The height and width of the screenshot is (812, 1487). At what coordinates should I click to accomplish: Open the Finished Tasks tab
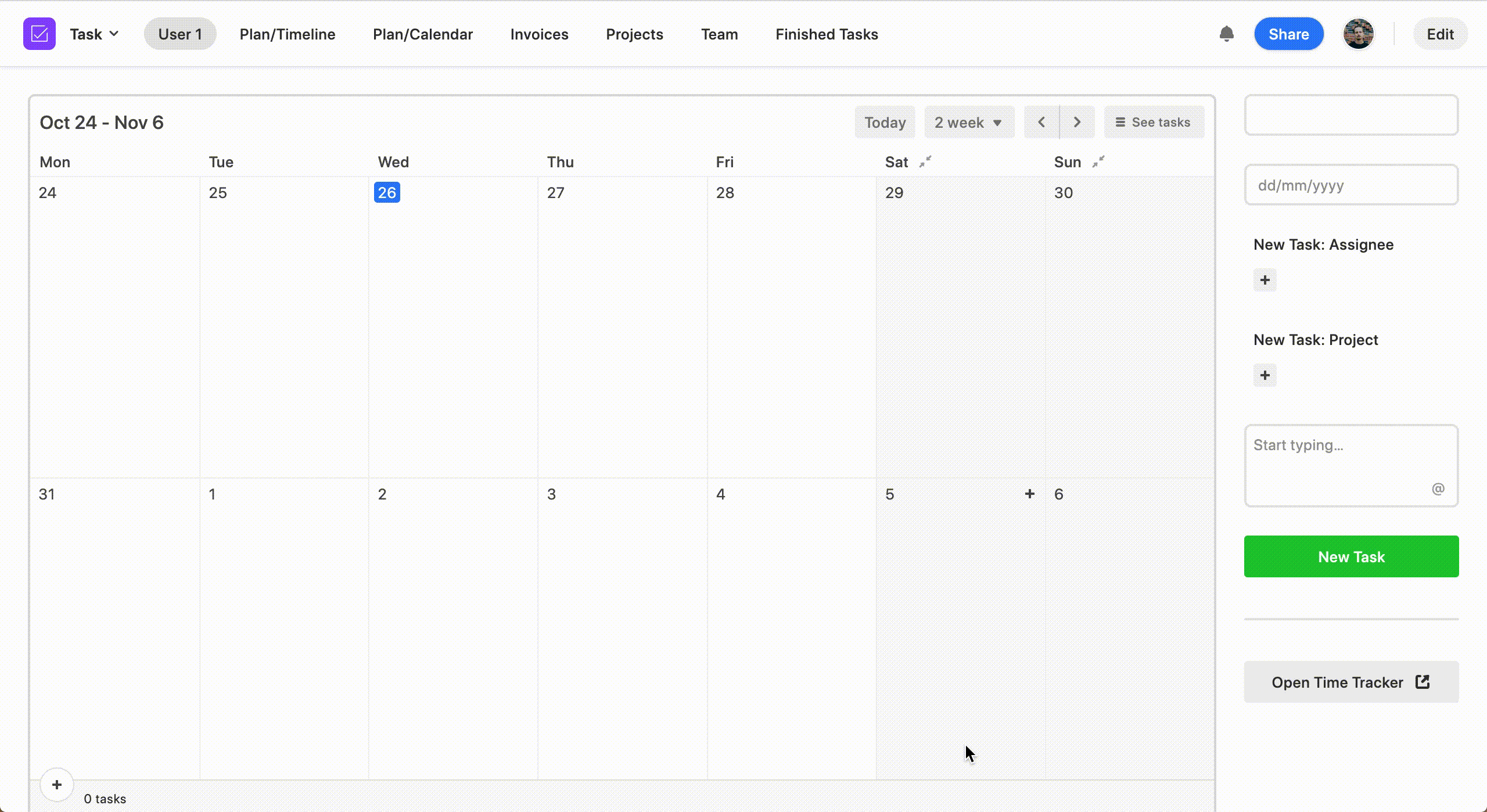click(826, 34)
